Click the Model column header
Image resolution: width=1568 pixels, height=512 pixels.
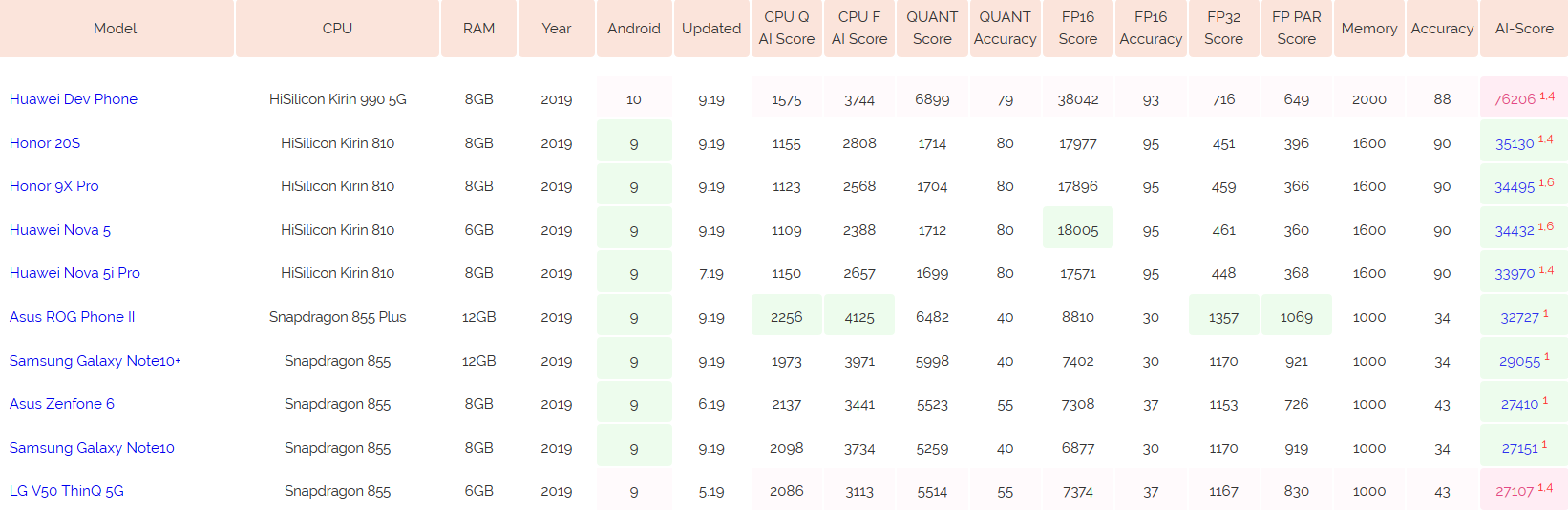pos(116,29)
